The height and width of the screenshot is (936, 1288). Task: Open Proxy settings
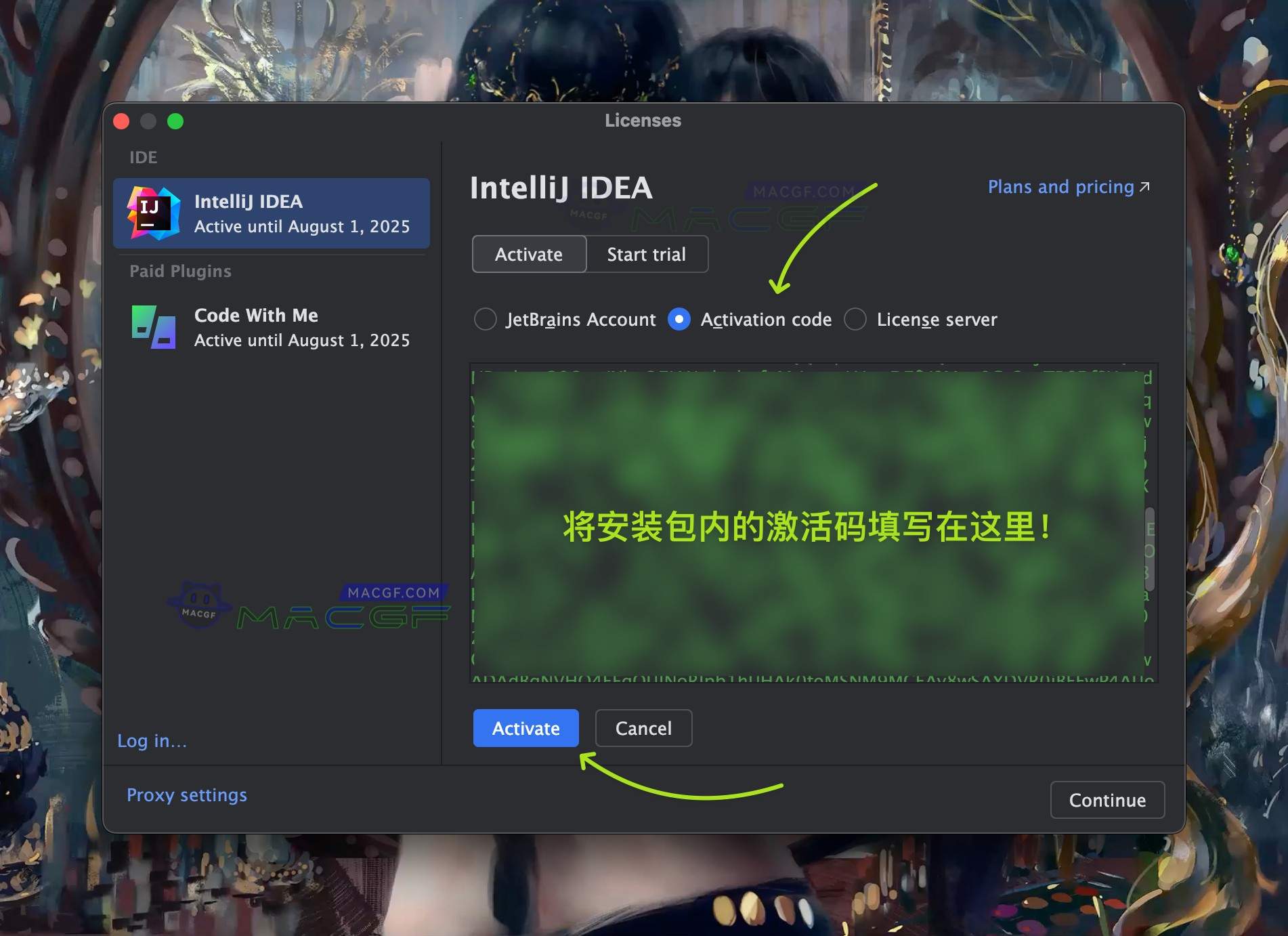tap(186, 794)
